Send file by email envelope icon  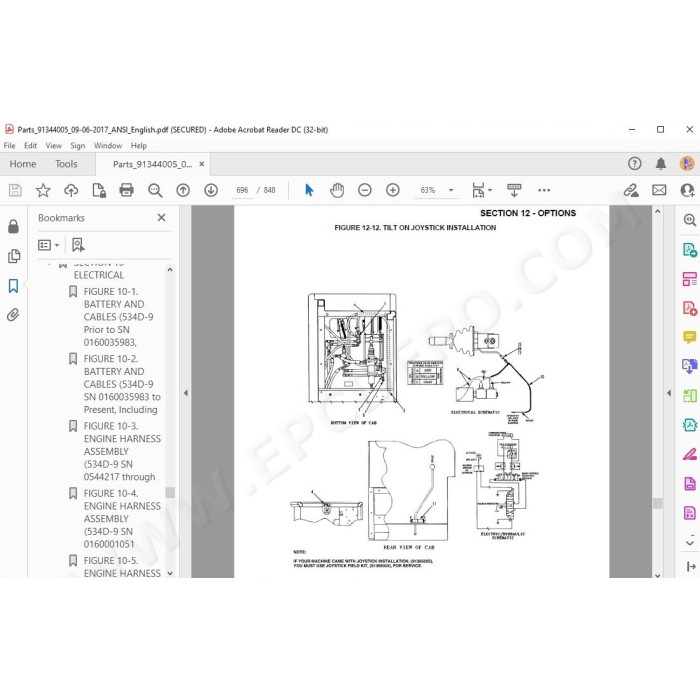[x=659, y=190]
